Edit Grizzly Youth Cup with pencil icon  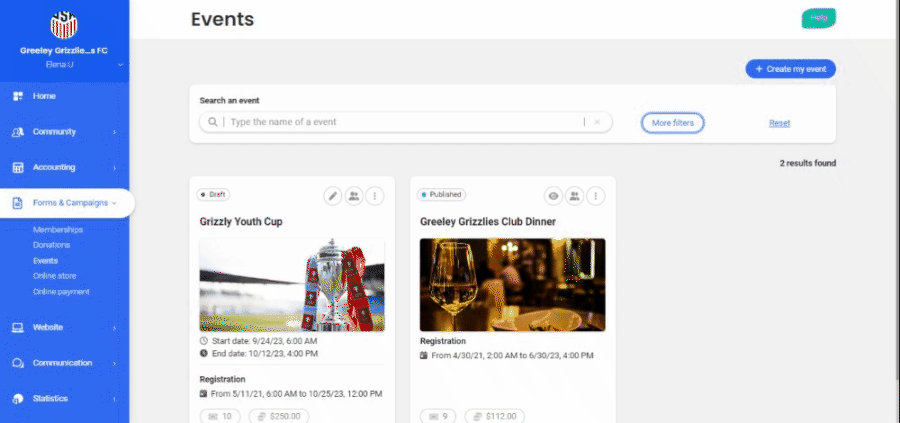pyautogui.click(x=332, y=196)
